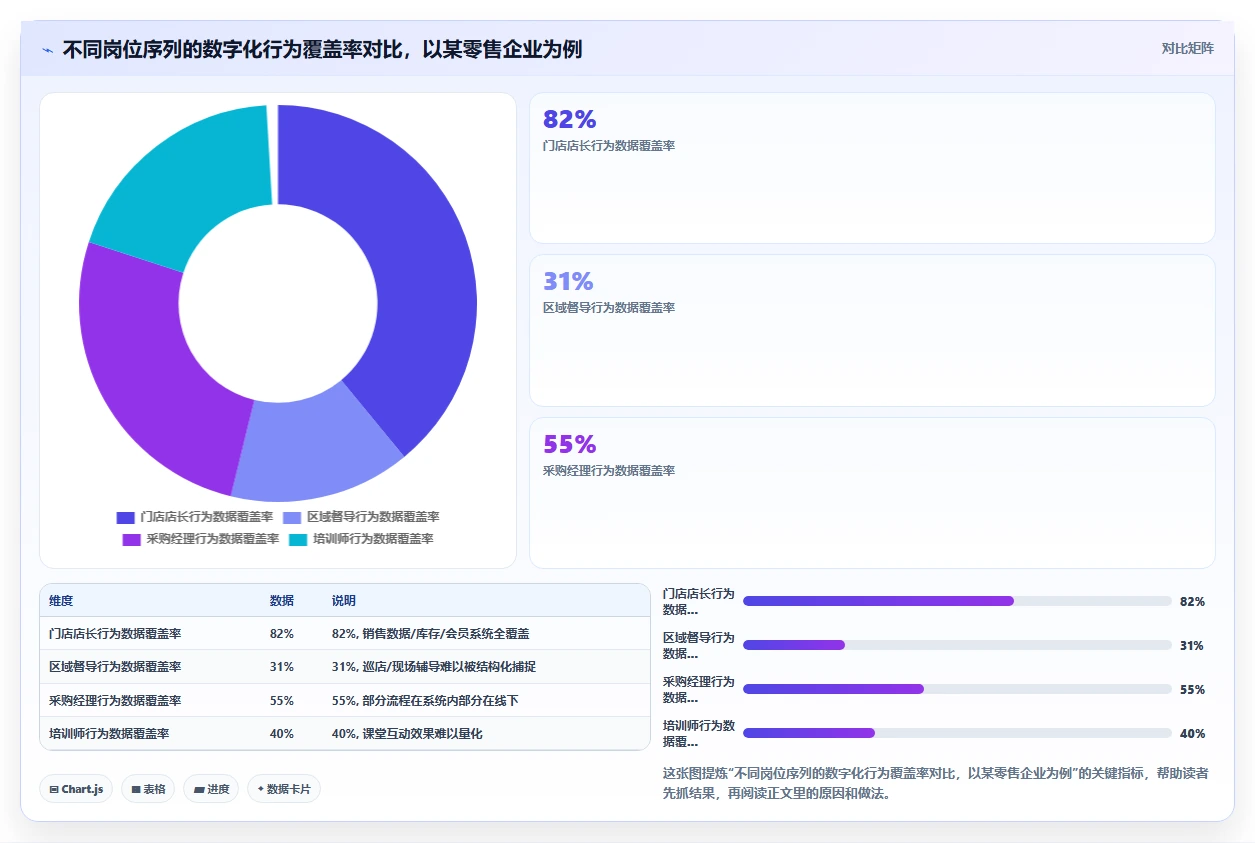The image size is (1255, 843).
Task: Click the note 课堂互动效果难以量化
Action: (422, 734)
